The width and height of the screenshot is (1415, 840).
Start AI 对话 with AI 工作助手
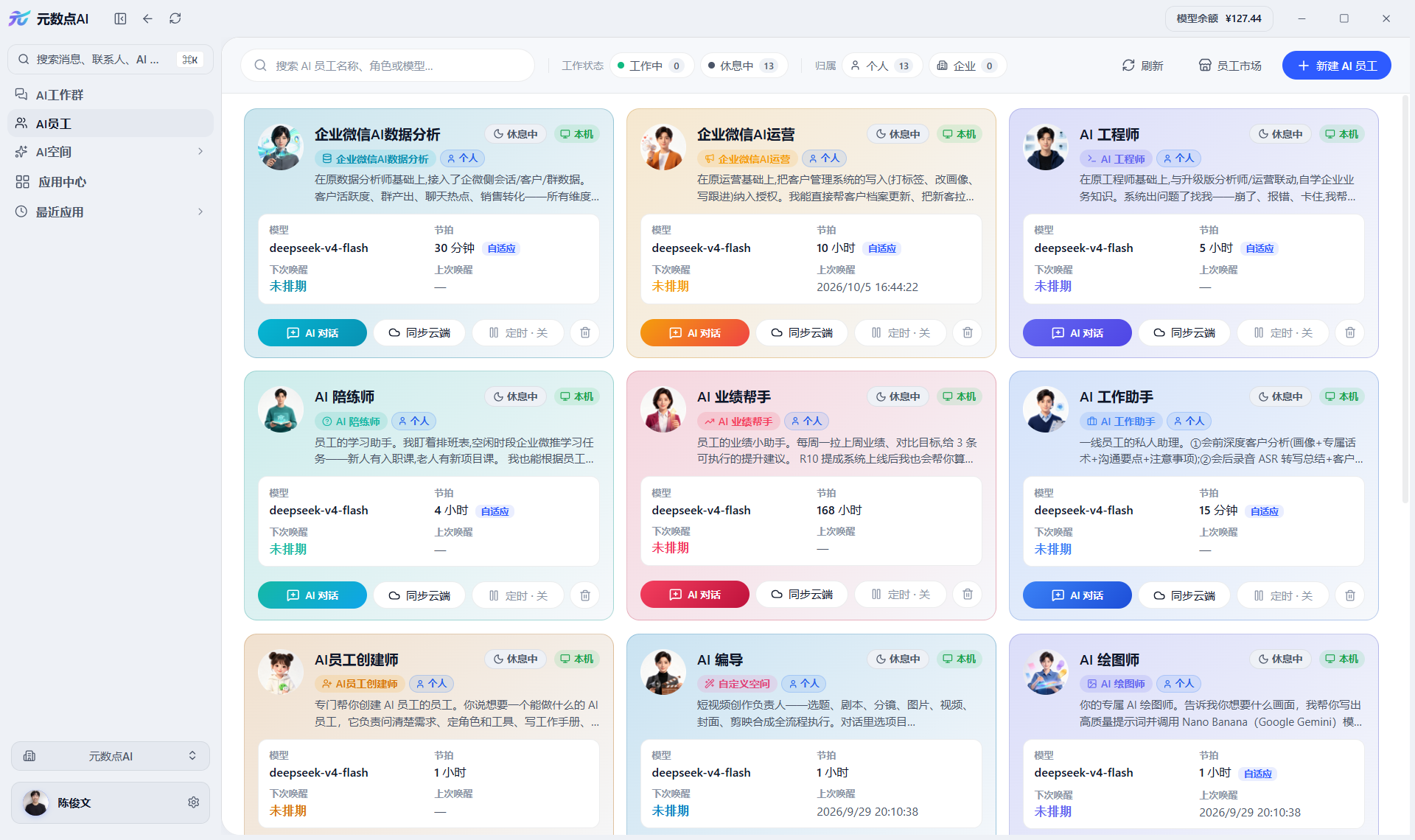tap(1077, 595)
